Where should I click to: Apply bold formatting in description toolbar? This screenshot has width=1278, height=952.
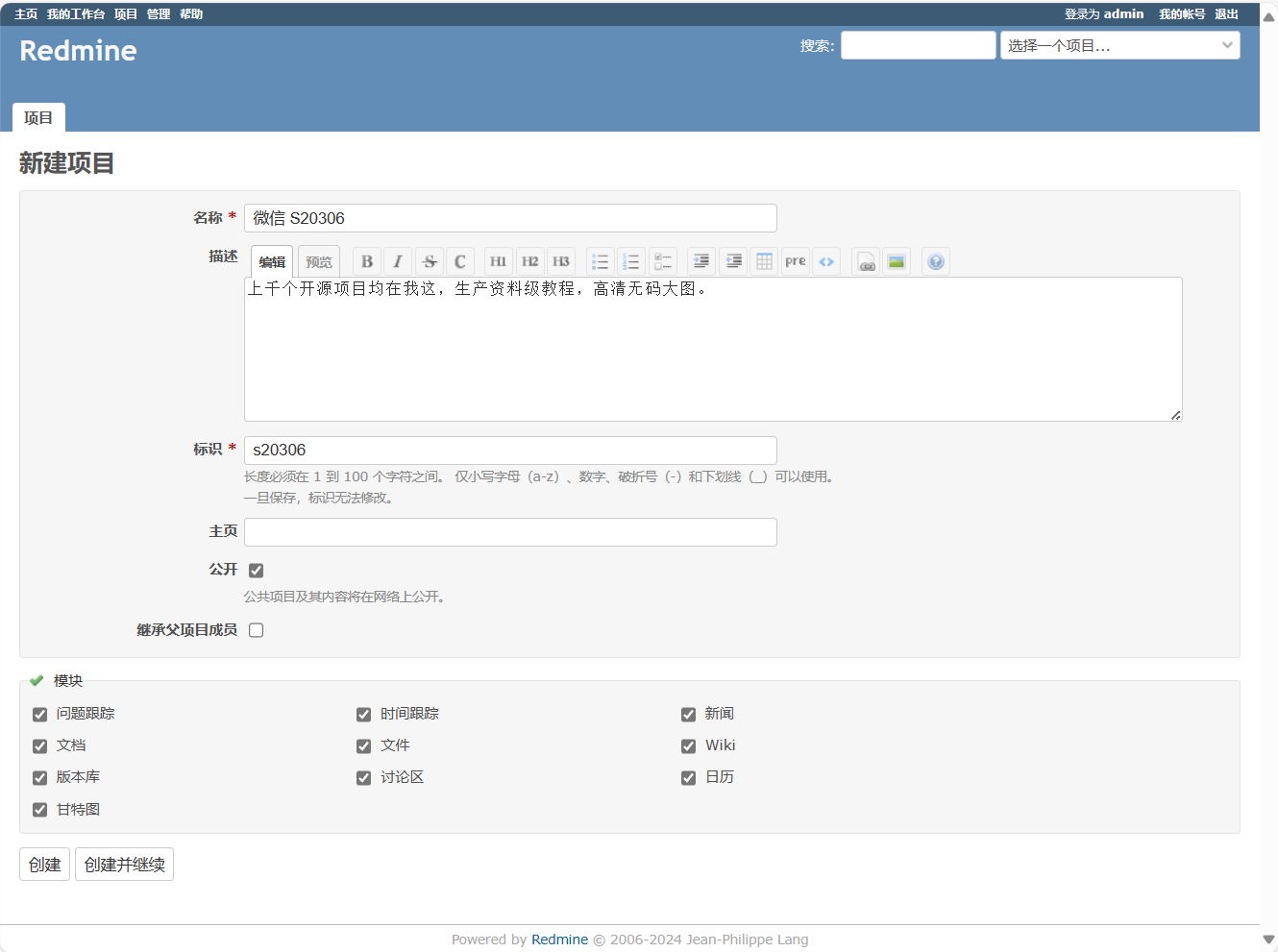tap(366, 261)
